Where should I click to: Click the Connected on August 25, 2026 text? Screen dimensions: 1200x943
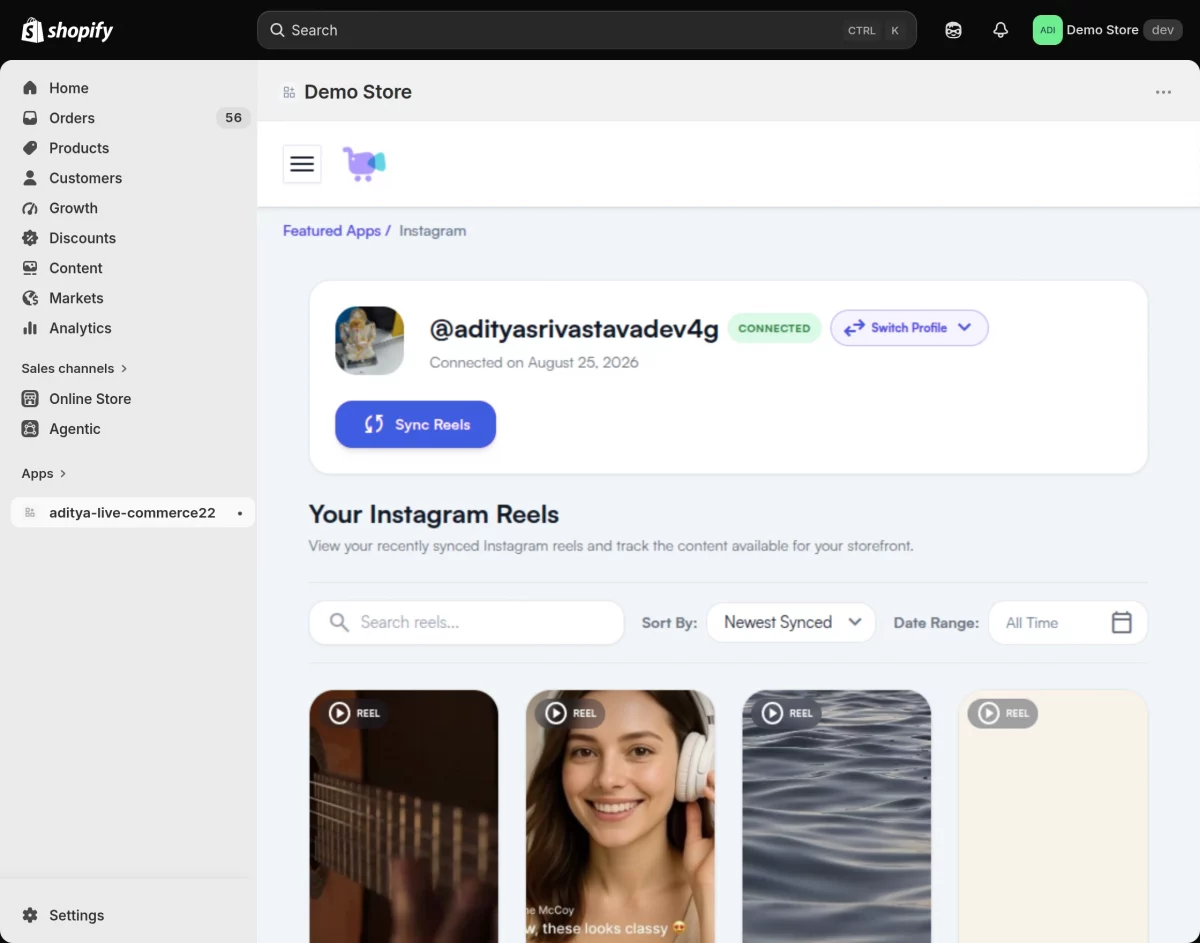pyautogui.click(x=534, y=362)
